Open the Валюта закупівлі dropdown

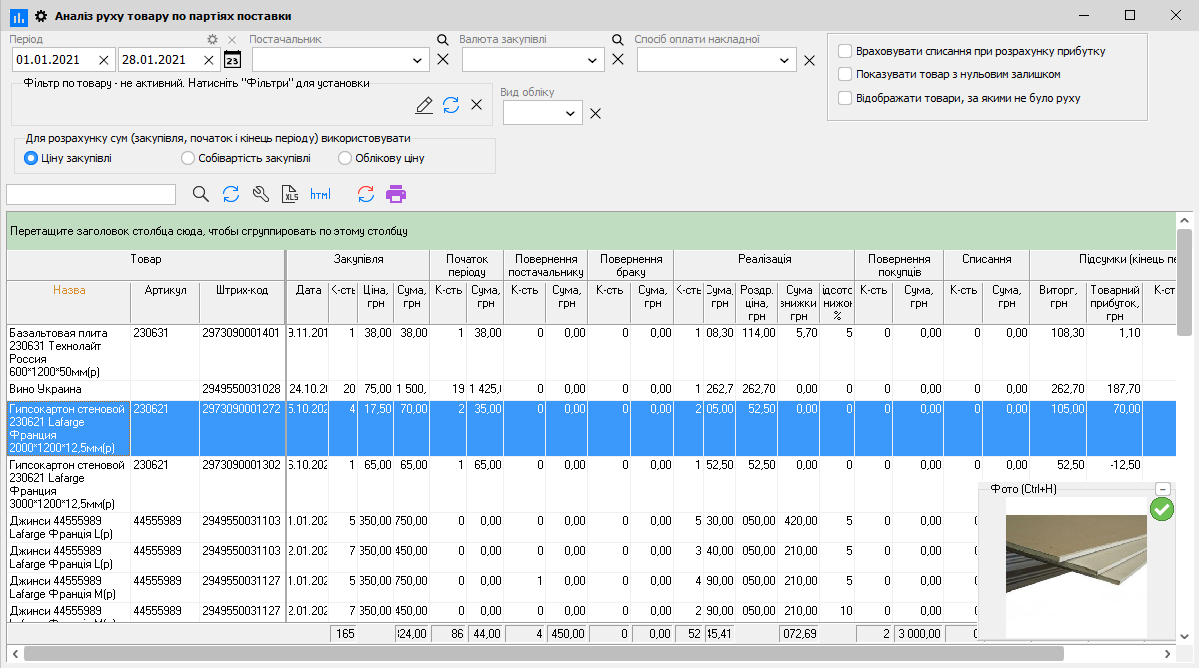click(593, 61)
